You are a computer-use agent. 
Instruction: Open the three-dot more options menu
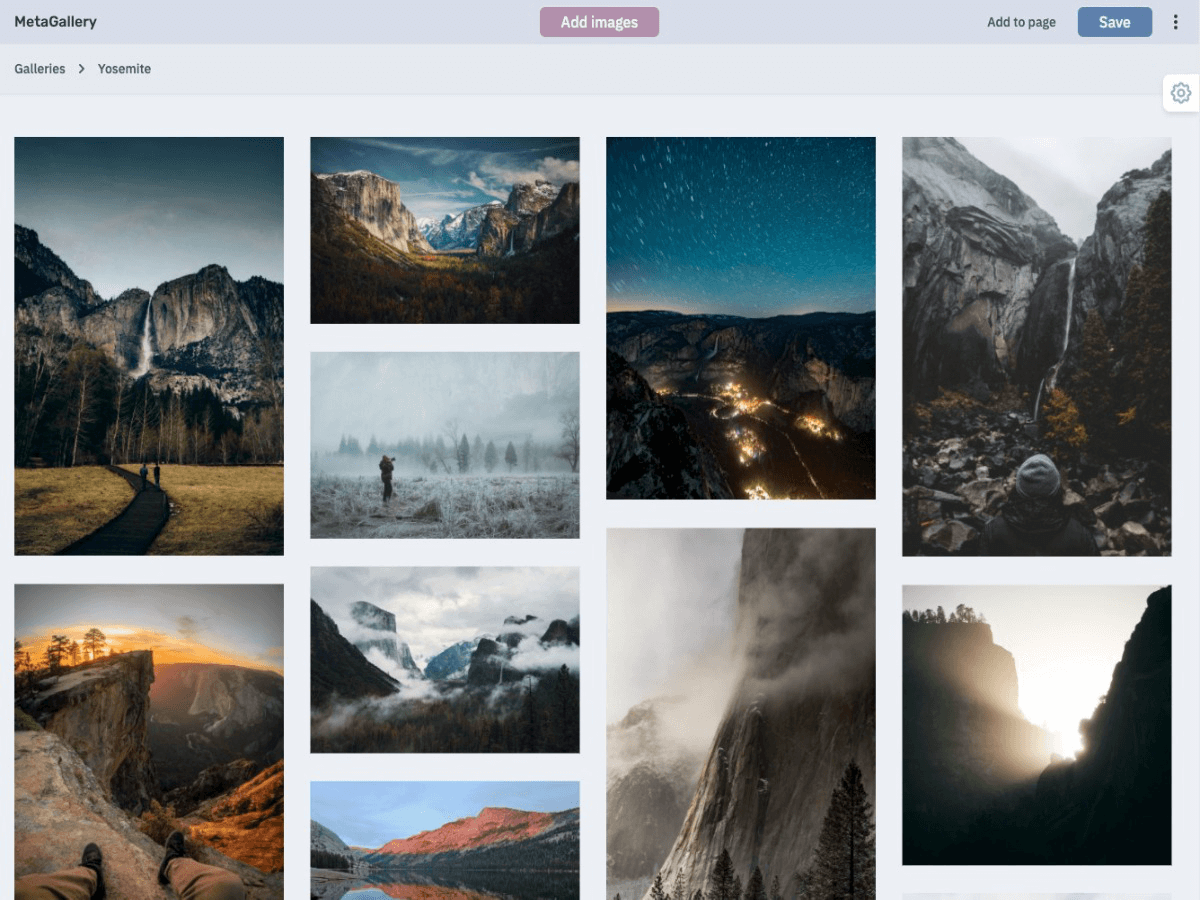(x=1176, y=22)
